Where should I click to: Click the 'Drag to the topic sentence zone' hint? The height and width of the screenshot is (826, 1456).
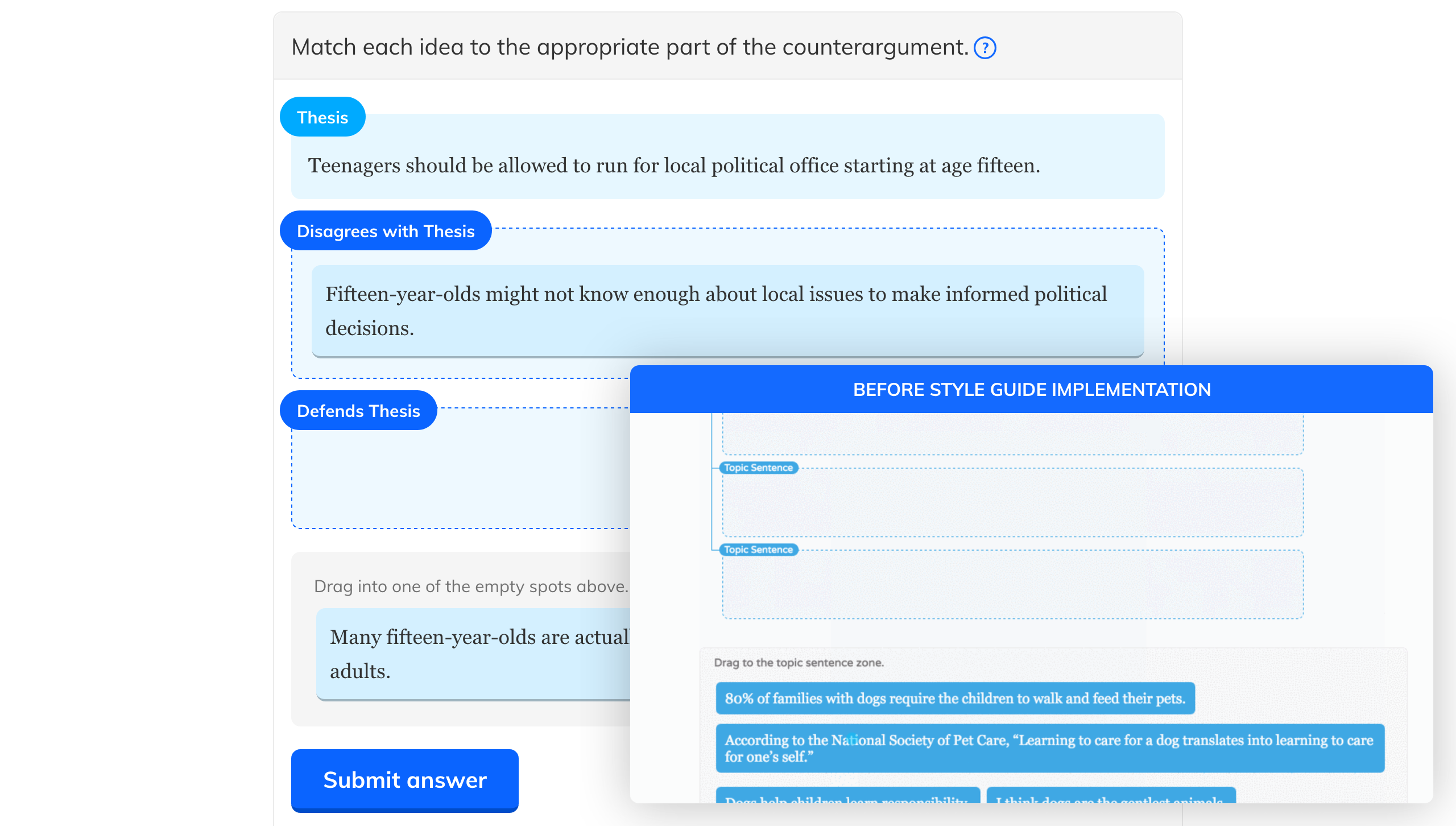coord(799,663)
